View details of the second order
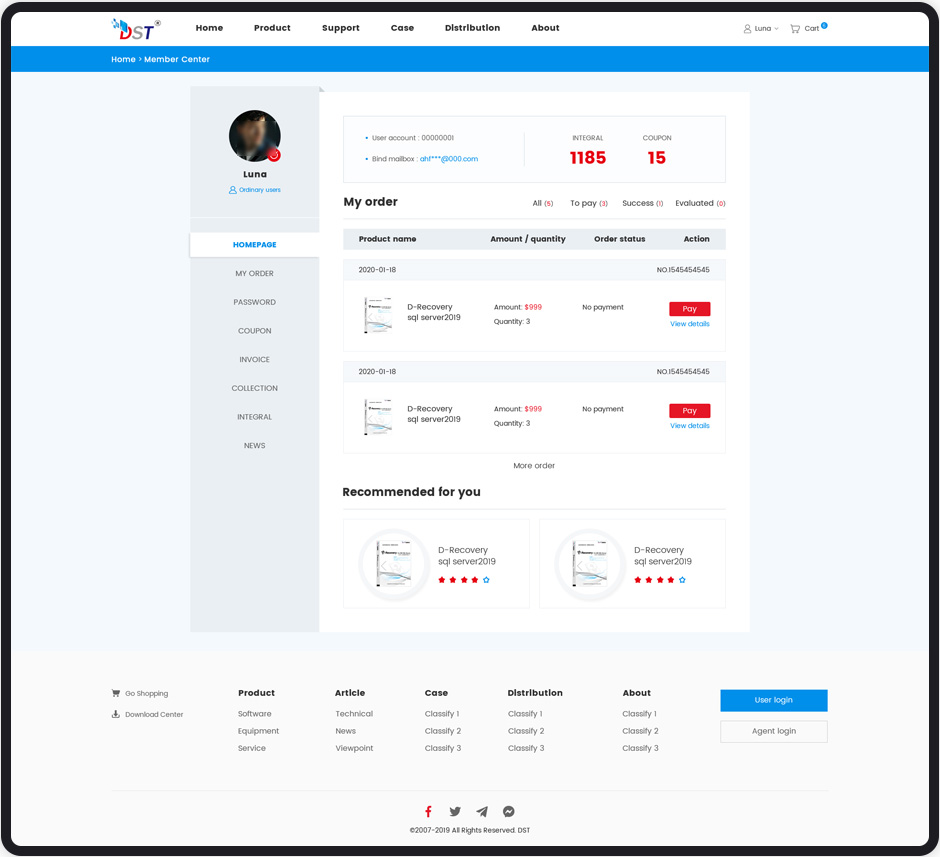This screenshot has height=857, width=940. (689, 426)
